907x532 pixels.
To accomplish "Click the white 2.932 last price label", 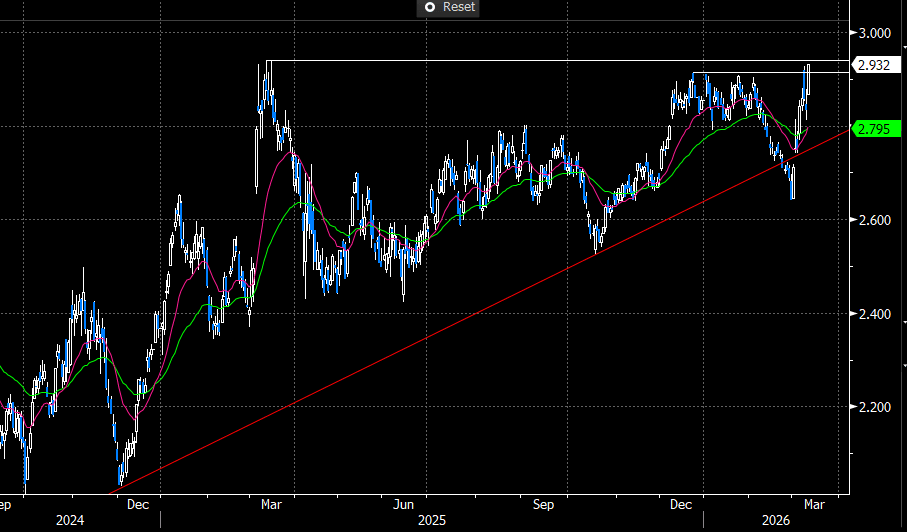I will [877, 65].
